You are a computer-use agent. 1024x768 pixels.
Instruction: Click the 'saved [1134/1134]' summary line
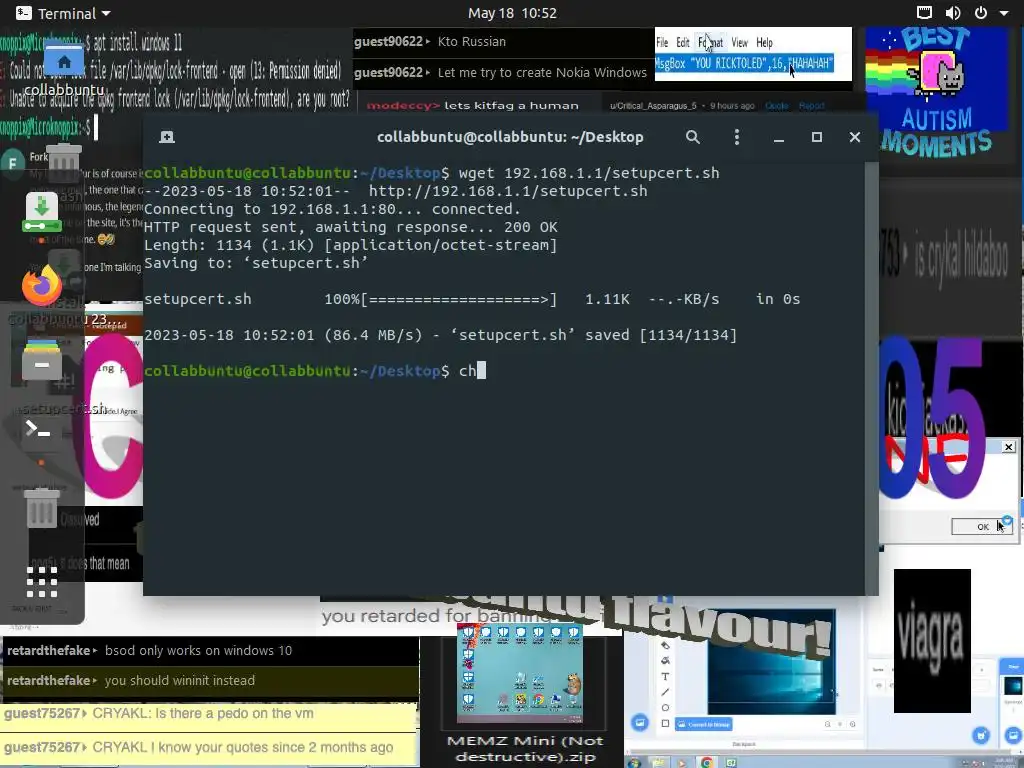click(x=440, y=335)
